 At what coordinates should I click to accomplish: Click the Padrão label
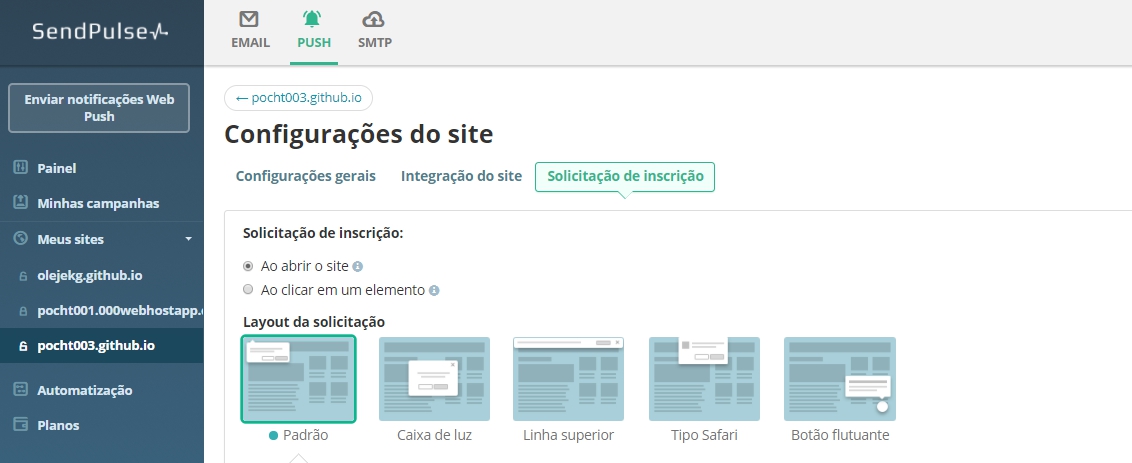coord(305,435)
